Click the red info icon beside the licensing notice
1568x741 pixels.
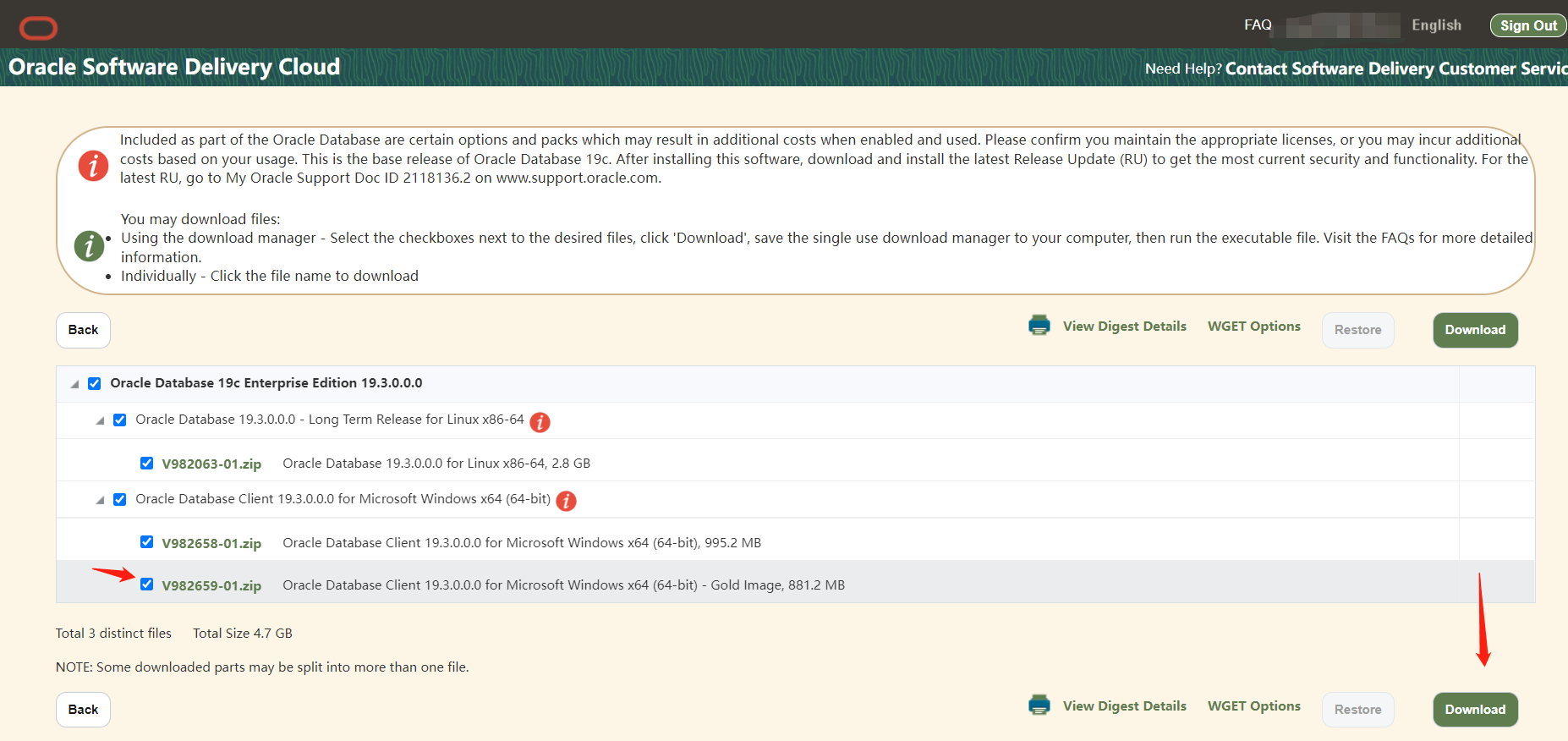tap(93, 165)
